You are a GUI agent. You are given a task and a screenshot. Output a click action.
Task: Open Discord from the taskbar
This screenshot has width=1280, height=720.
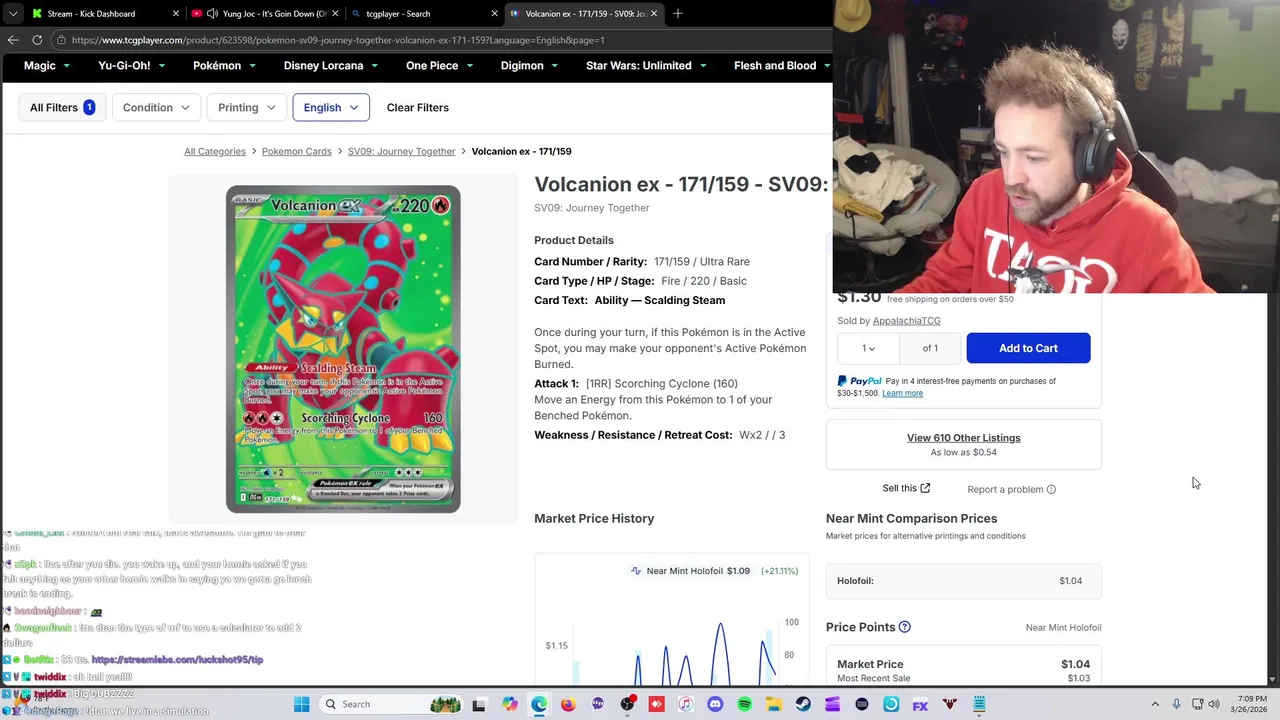(715, 704)
